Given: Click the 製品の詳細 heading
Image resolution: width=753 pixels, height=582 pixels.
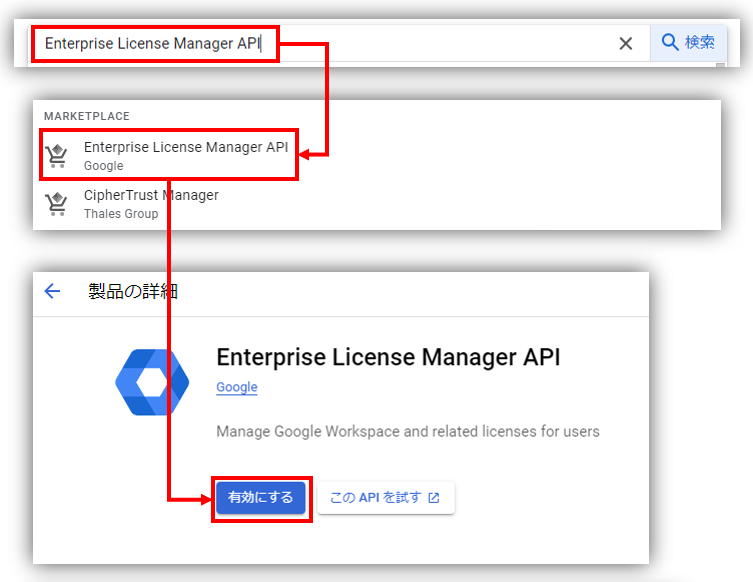Looking at the screenshot, I should tap(133, 291).
